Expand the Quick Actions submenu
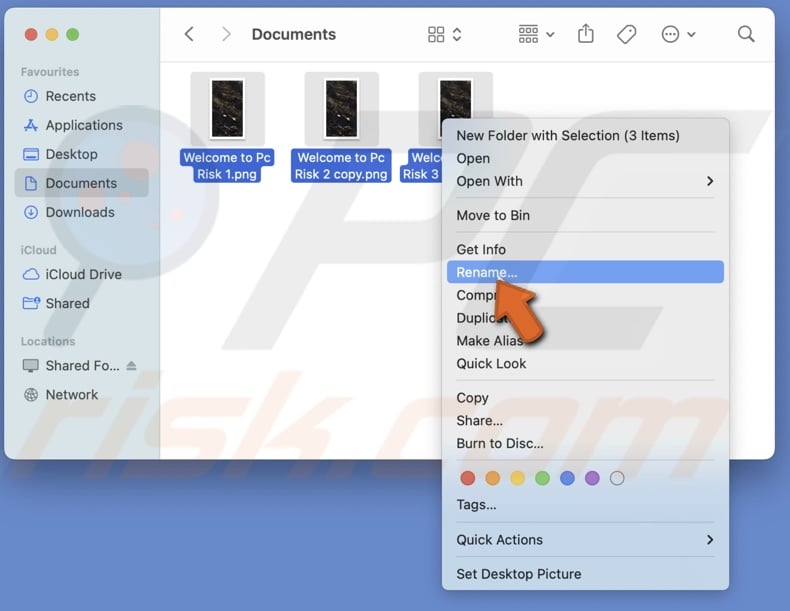 click(x=709, y=539)
